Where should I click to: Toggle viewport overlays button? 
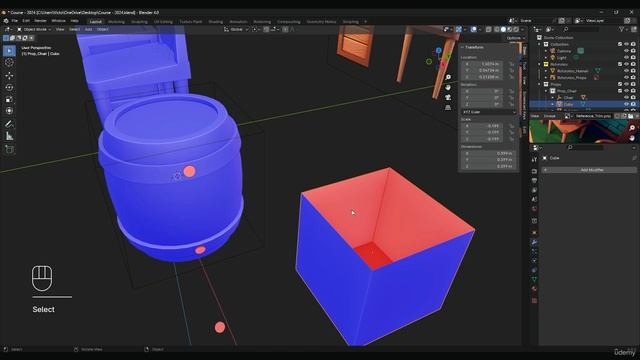pos(474,29)
